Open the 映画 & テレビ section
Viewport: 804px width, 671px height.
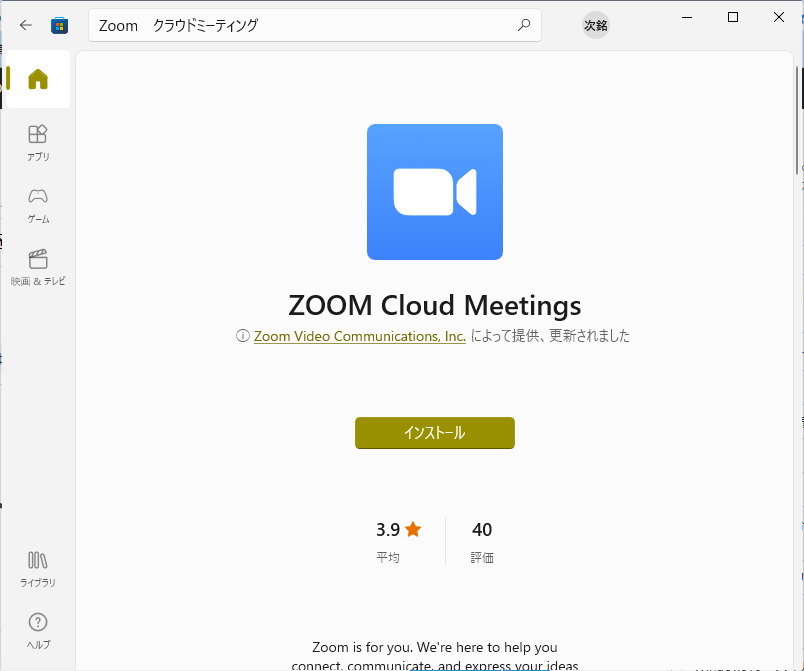click(38, 268)
